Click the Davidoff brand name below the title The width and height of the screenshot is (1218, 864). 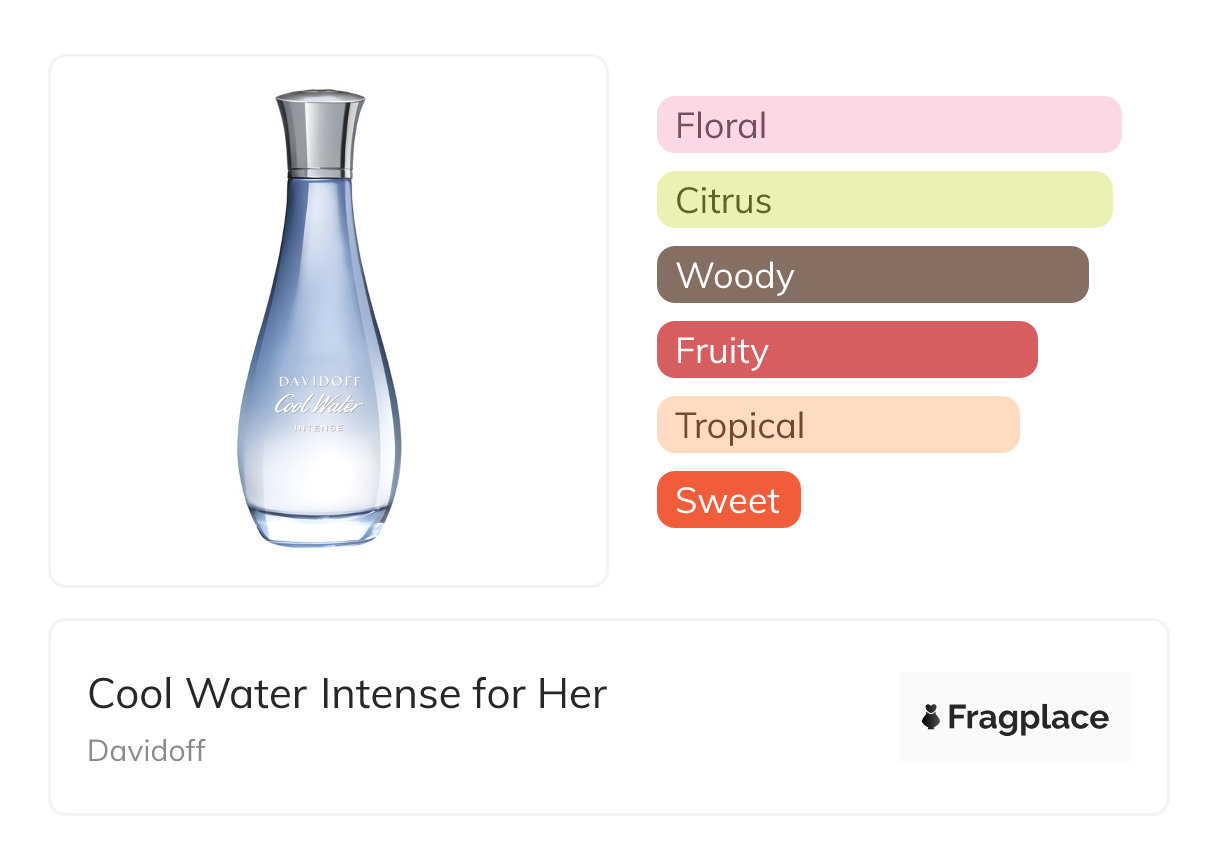point(146,751)
